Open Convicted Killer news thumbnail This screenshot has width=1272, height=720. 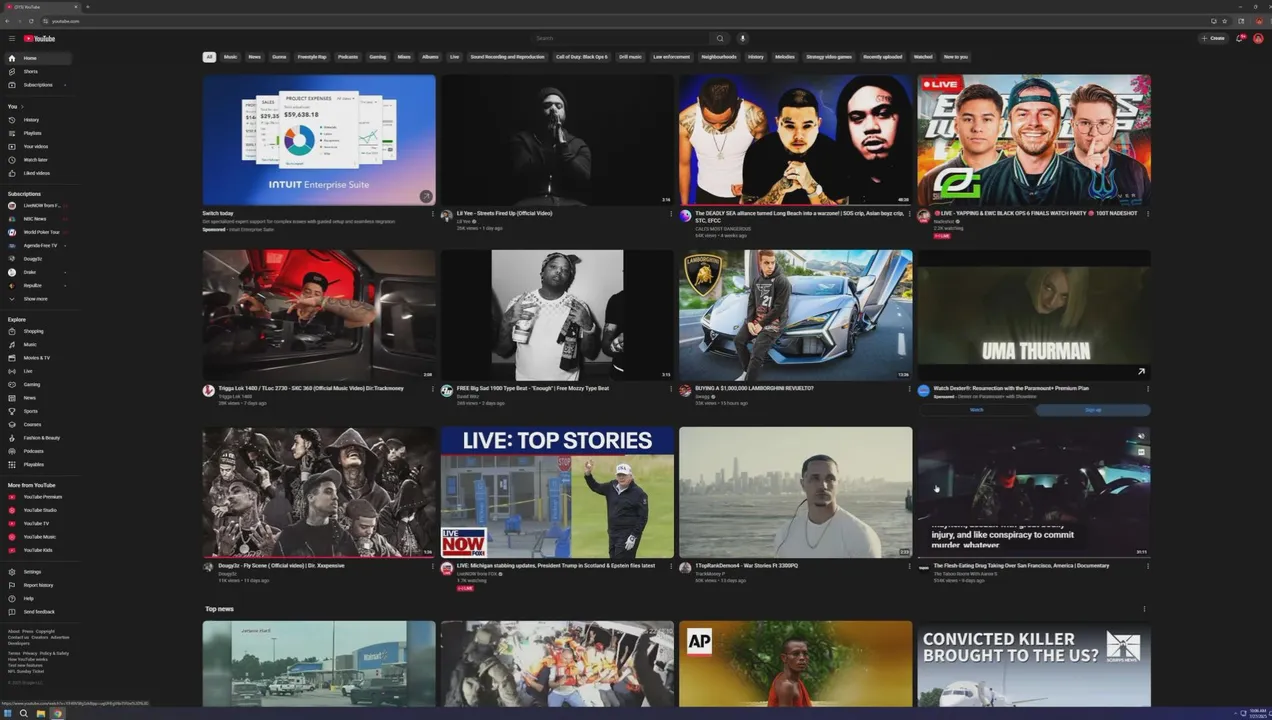[x=1034, y=664]
